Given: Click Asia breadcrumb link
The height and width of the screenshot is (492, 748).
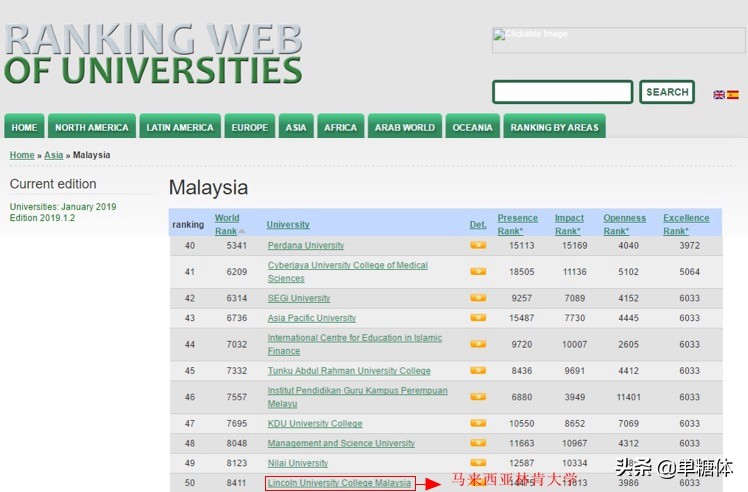Looking at the screenshot, I should pos(53,155).
